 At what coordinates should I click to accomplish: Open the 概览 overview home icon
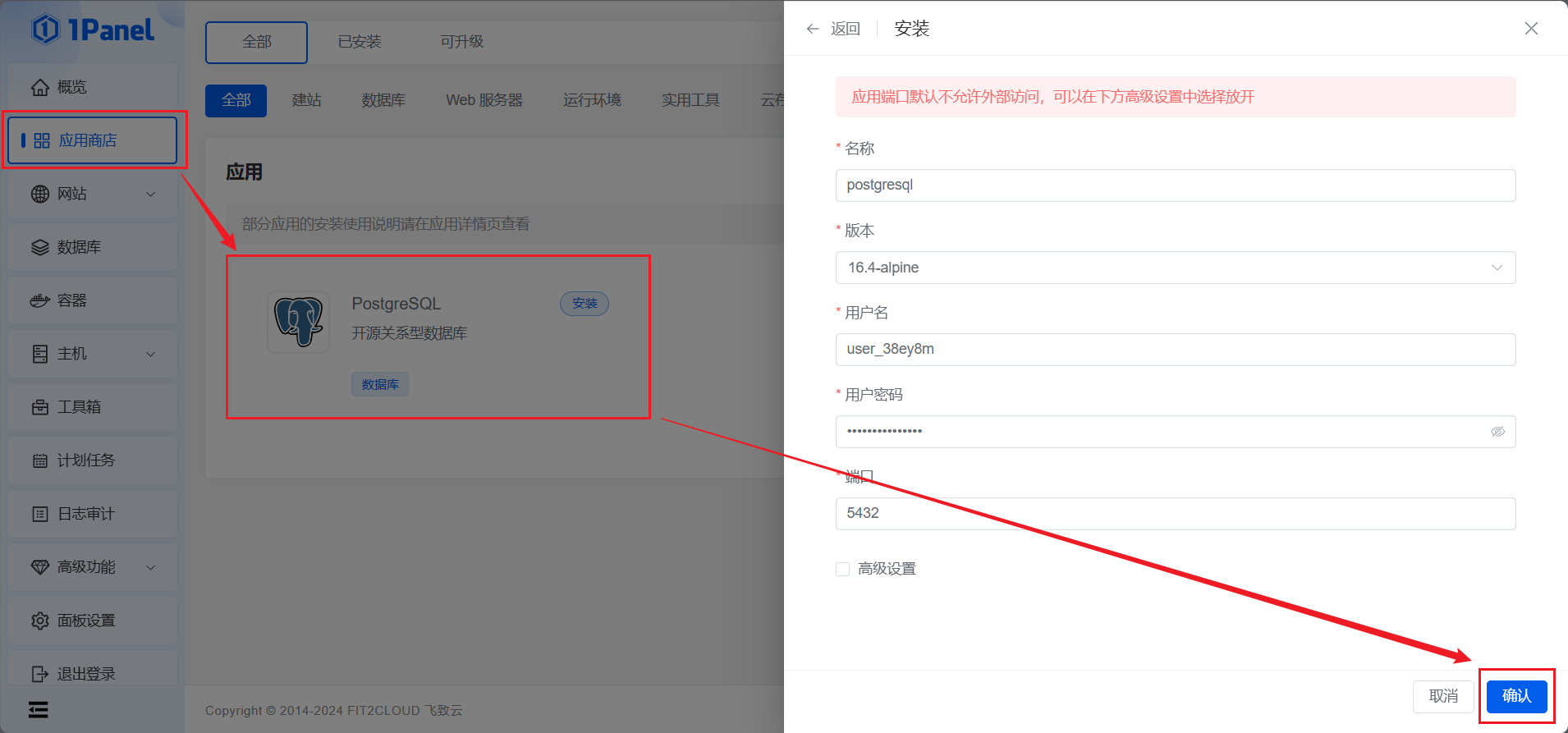tap(40, 87)
